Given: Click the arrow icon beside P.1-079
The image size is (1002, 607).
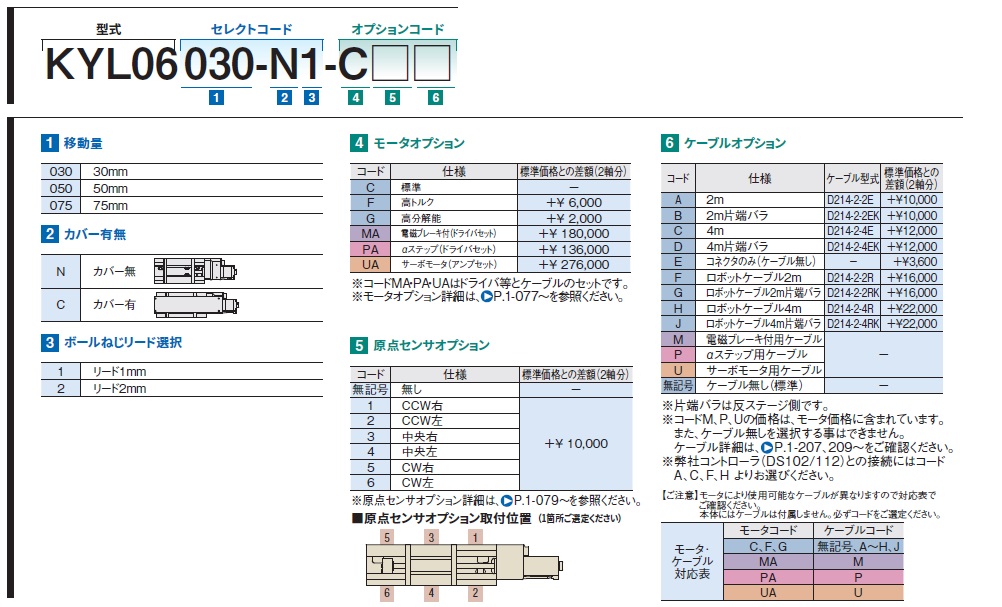Looking at the screenshot, I should [507, 500].
